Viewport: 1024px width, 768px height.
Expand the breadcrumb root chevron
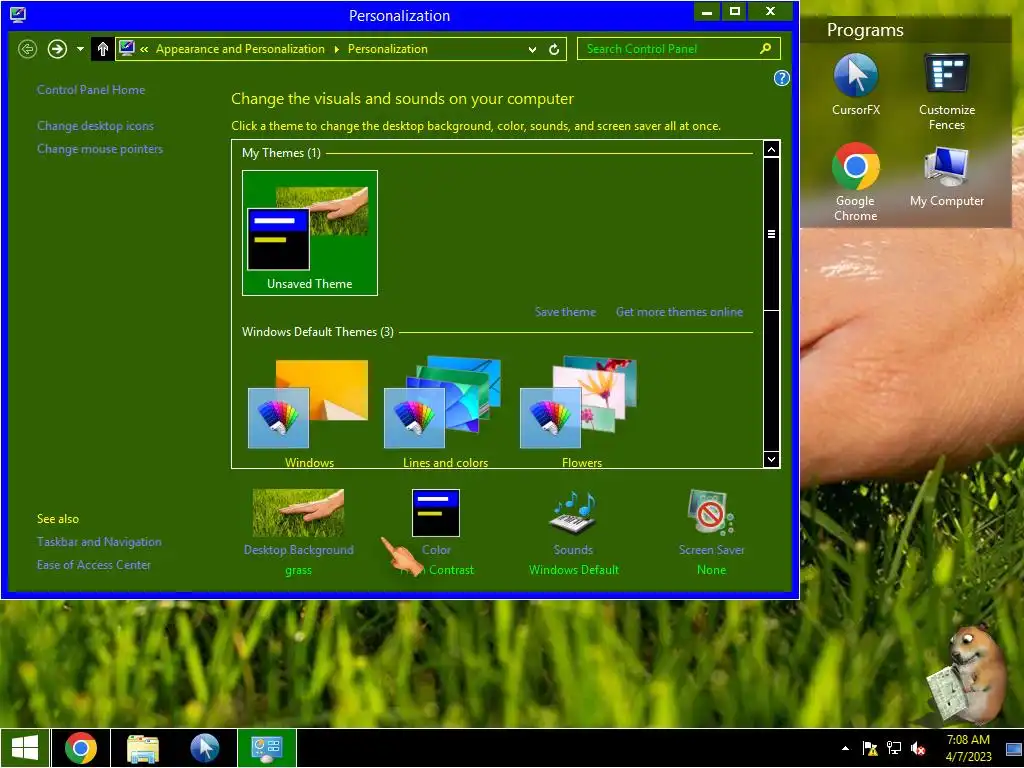(144, 49)
